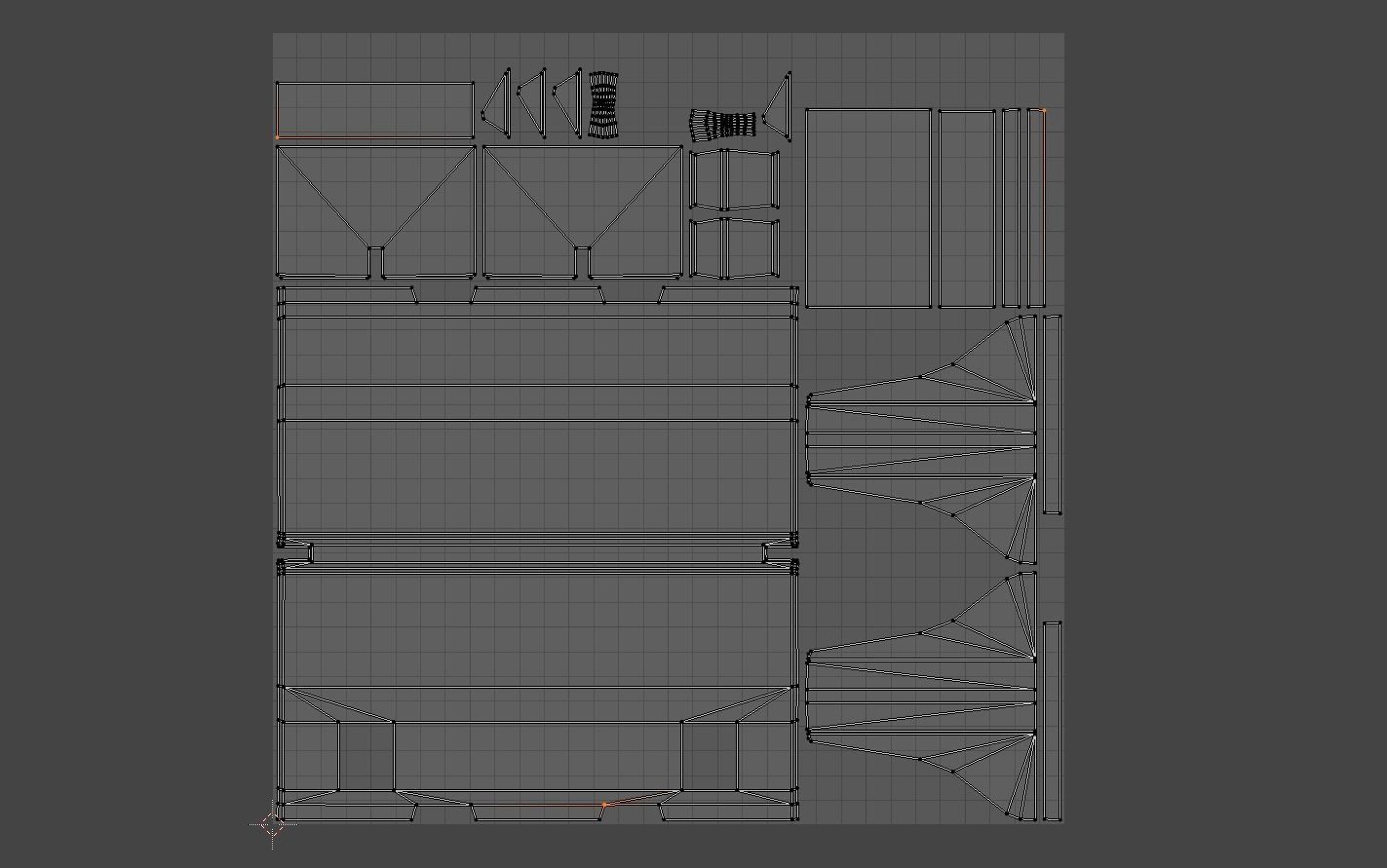This screenshot has width=1387, height=868.
Task: Click the right darker face in bottom island
Action: (x=709, y=756)
